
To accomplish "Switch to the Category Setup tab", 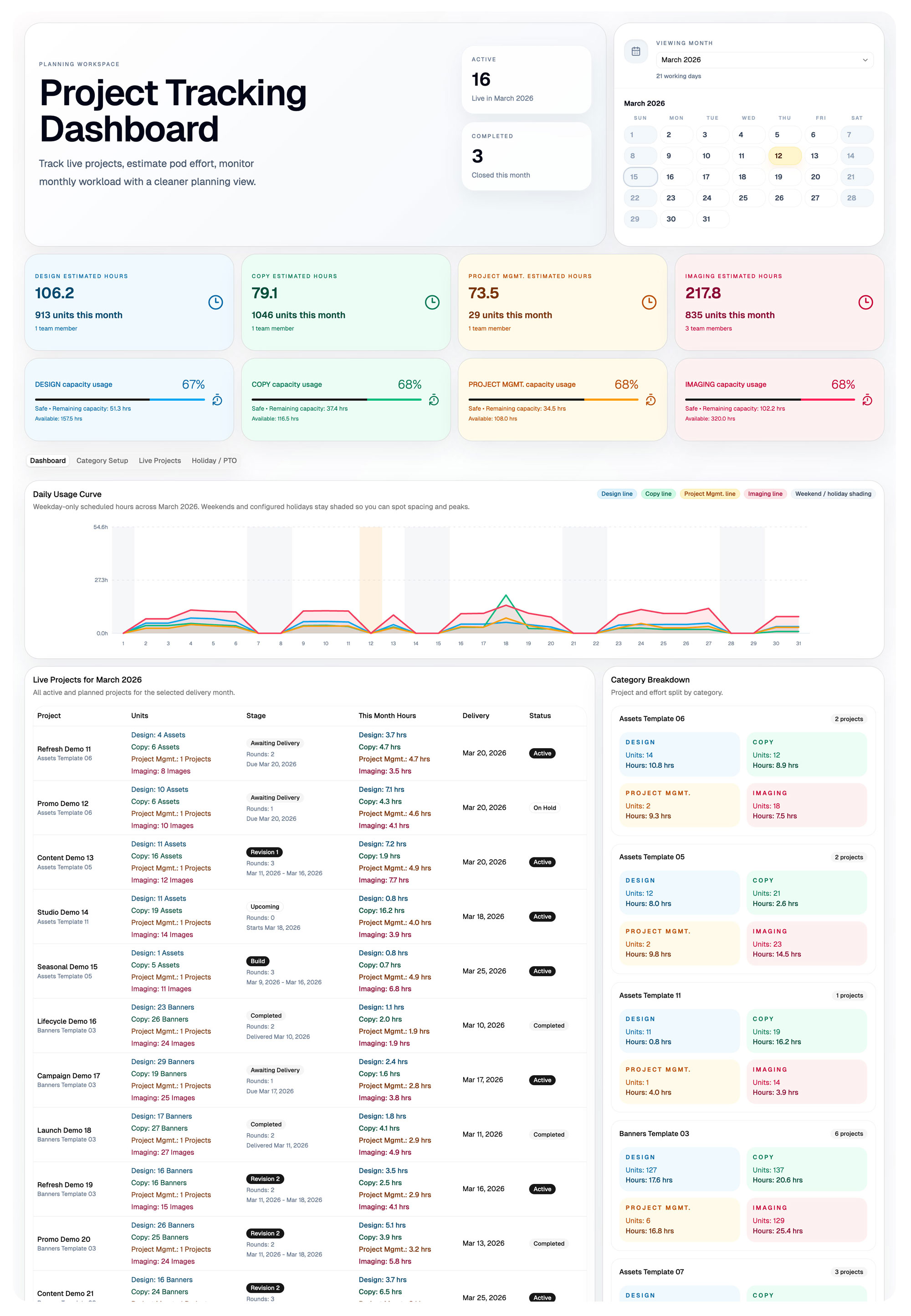I will pos(102,460).
